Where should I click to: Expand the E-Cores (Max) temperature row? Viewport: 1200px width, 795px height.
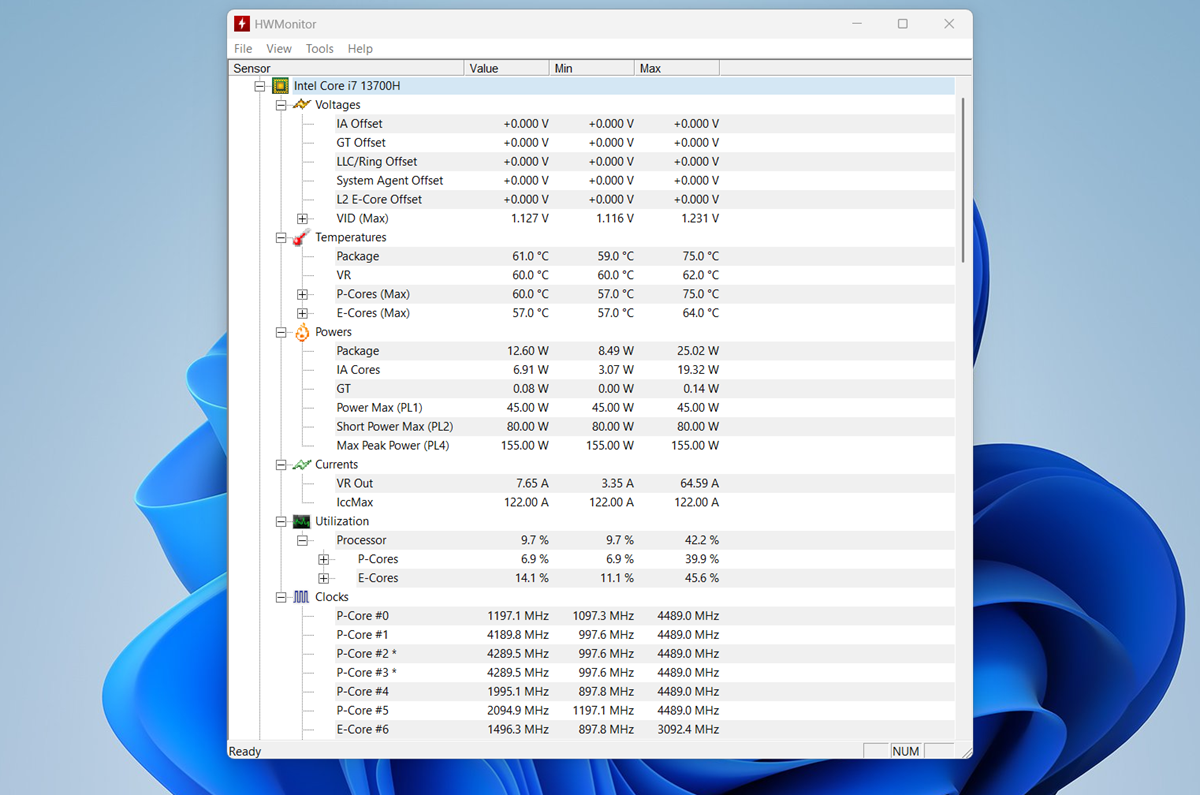pos(302,314)
